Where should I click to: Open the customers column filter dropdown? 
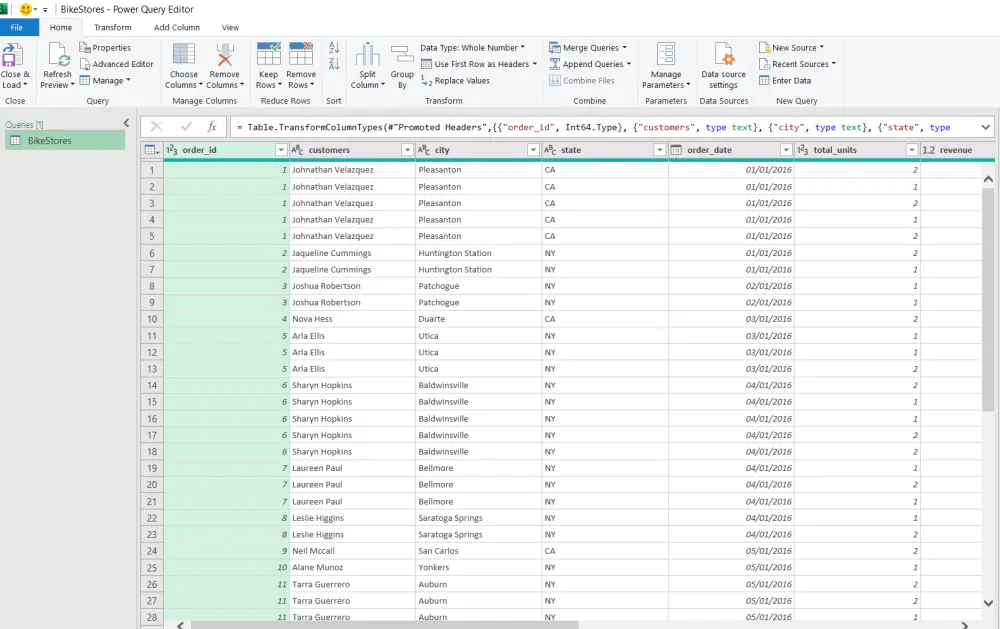408,150
